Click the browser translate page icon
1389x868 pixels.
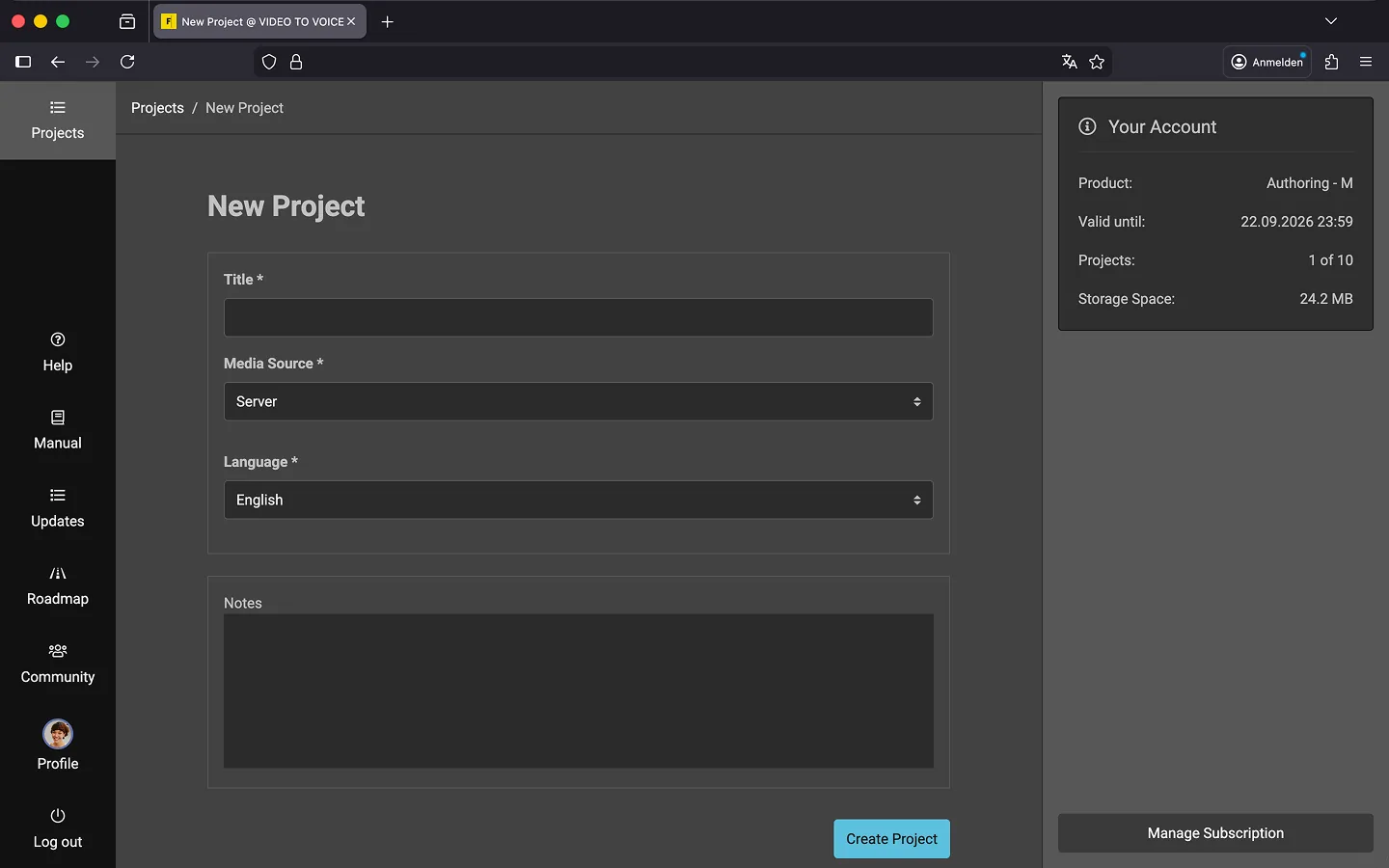coord(1069,62)
